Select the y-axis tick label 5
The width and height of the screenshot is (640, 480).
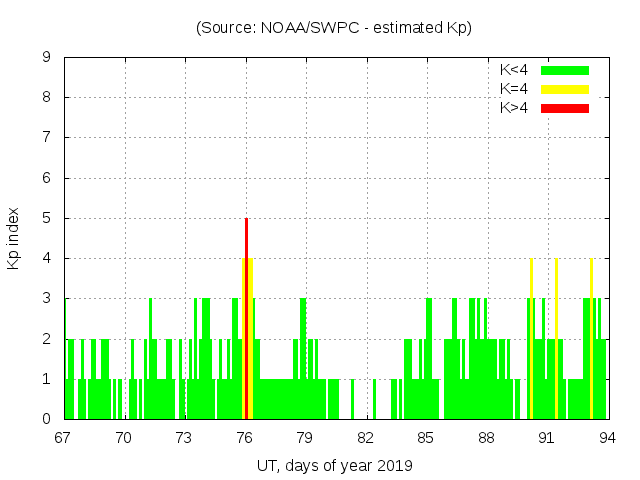tap(47, 218)
